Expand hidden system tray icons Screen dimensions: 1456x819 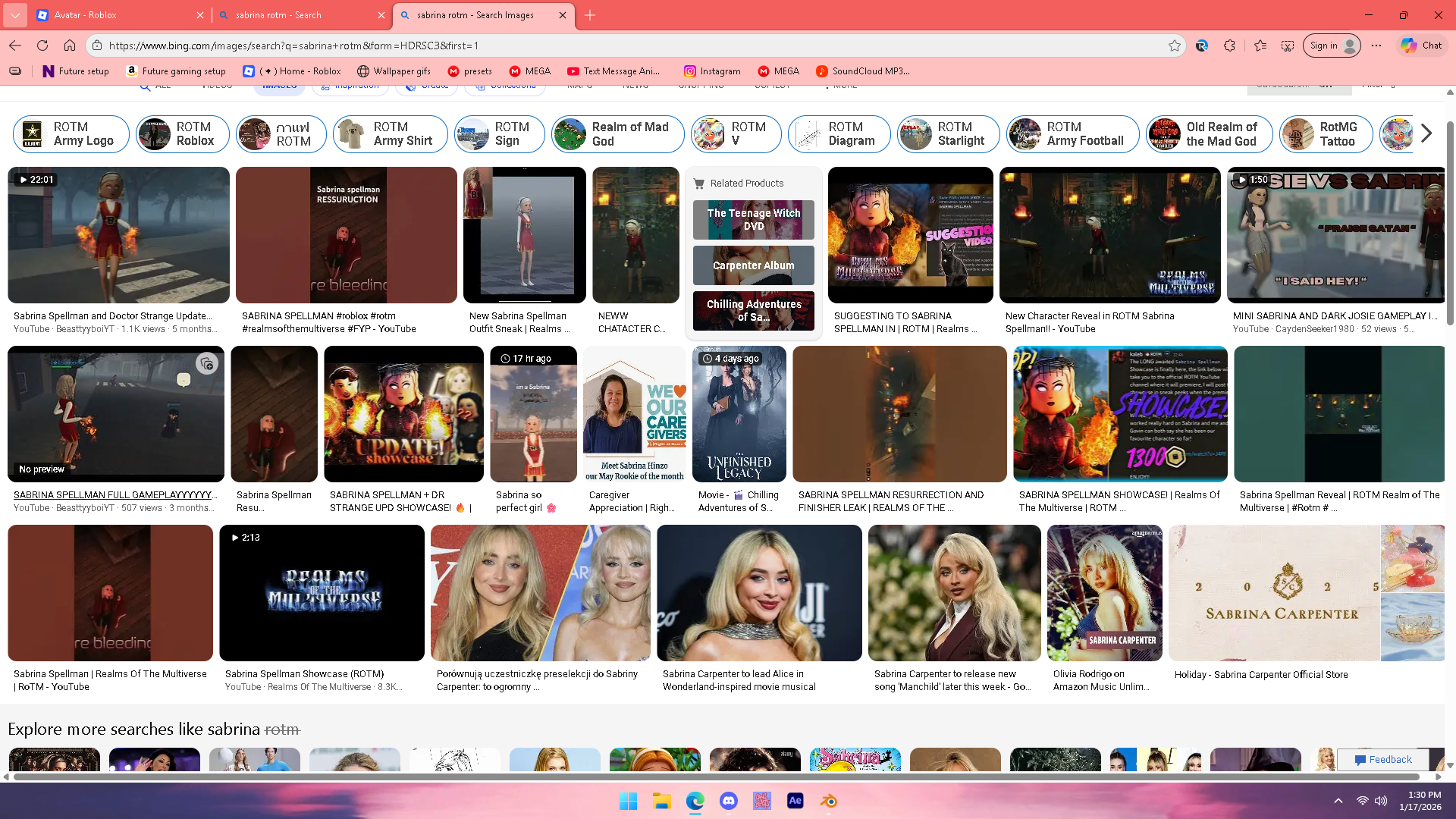[x=1338, y=801]
